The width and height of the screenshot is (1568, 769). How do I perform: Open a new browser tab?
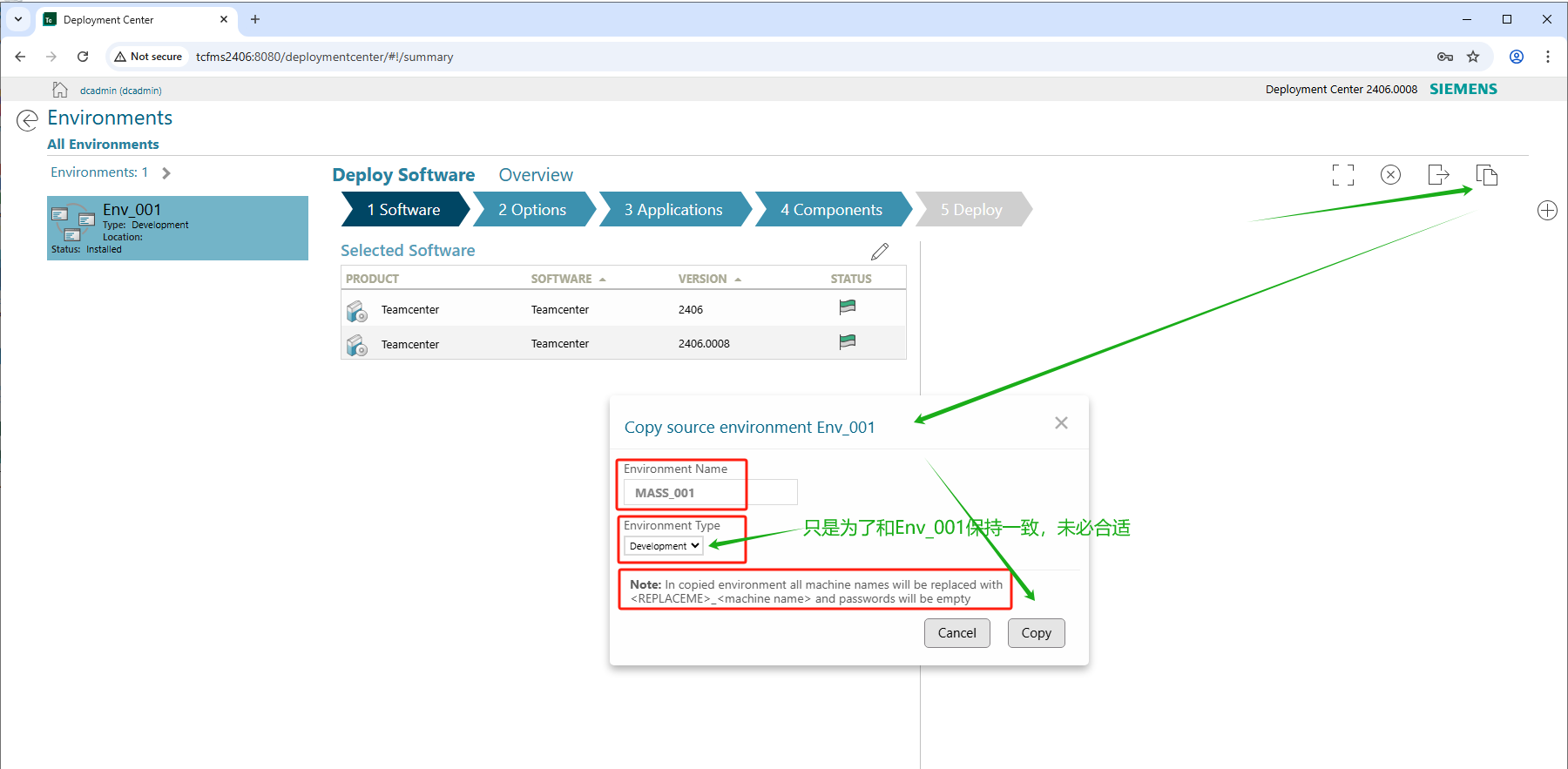[255, 19]
